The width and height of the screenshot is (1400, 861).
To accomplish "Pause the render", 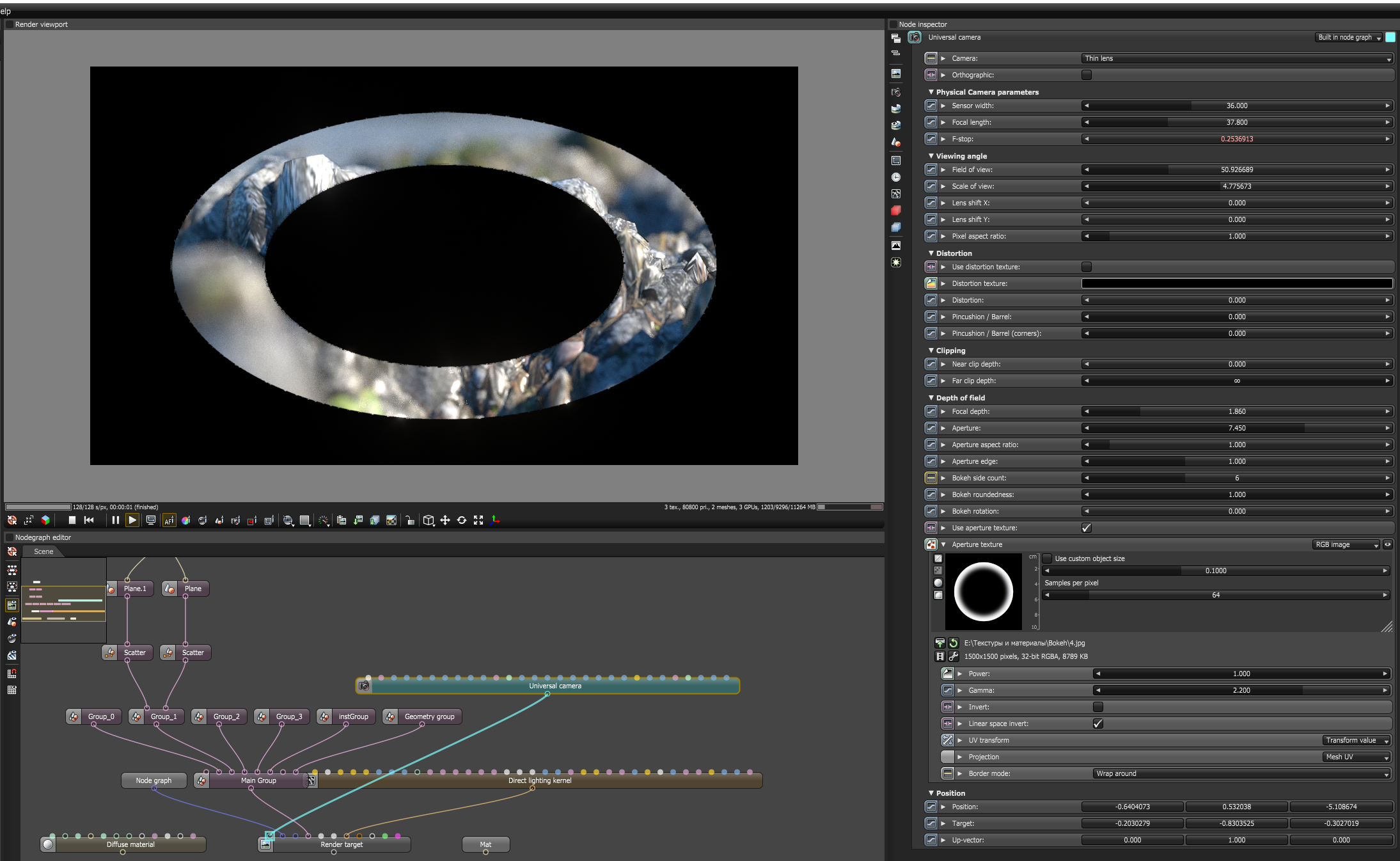I will pyautogui.click(x=115, y=520).
